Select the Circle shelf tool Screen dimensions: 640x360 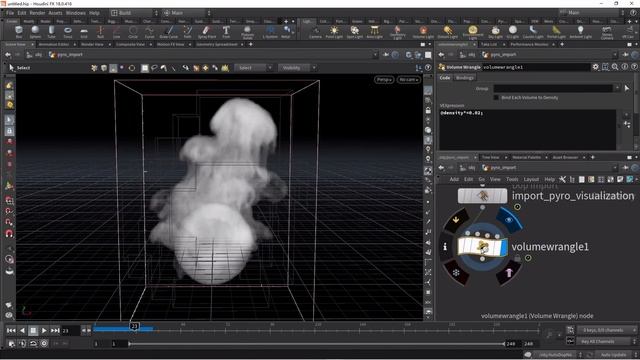coord(133,32)
